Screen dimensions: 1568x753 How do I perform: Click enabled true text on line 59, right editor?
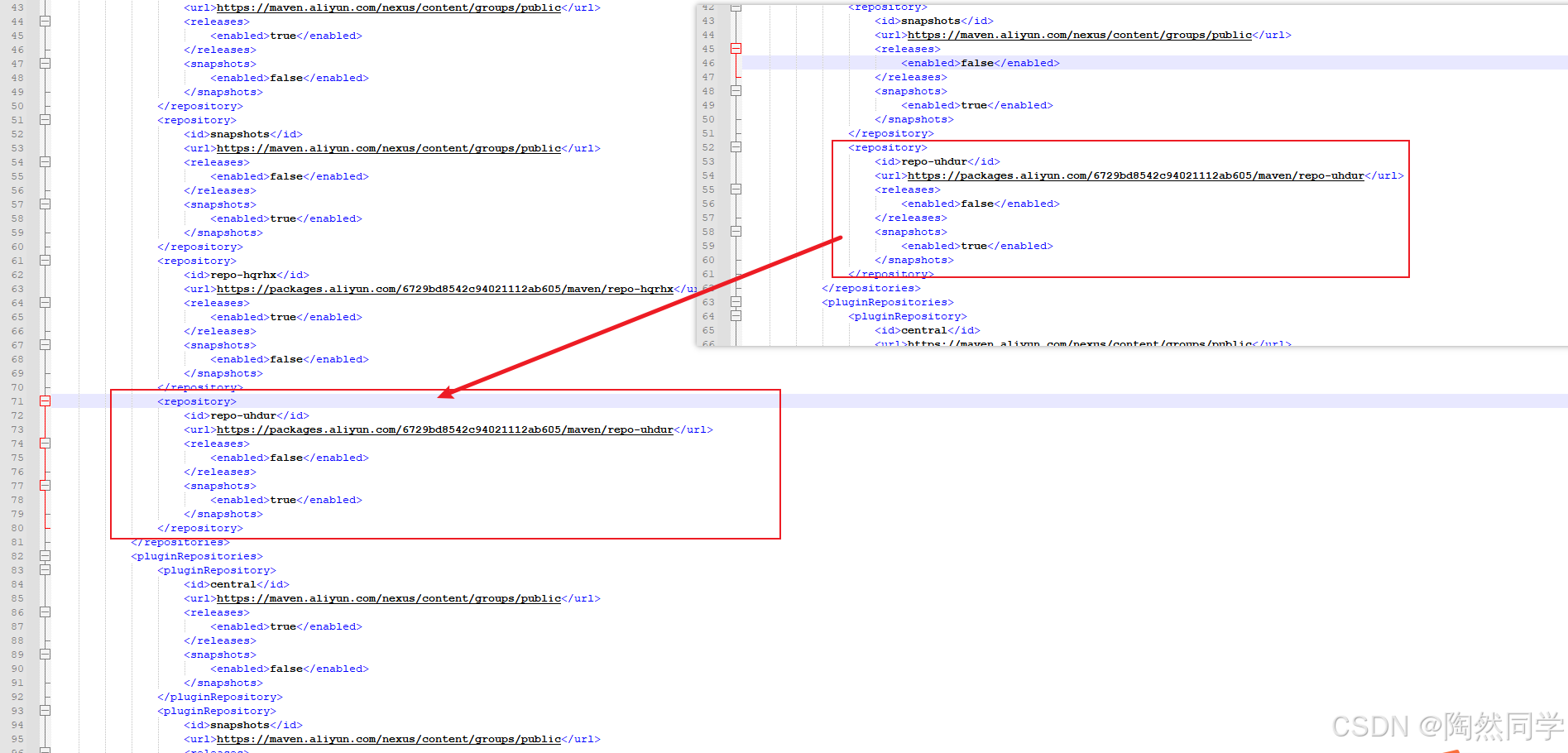click(x=977, y=246)
